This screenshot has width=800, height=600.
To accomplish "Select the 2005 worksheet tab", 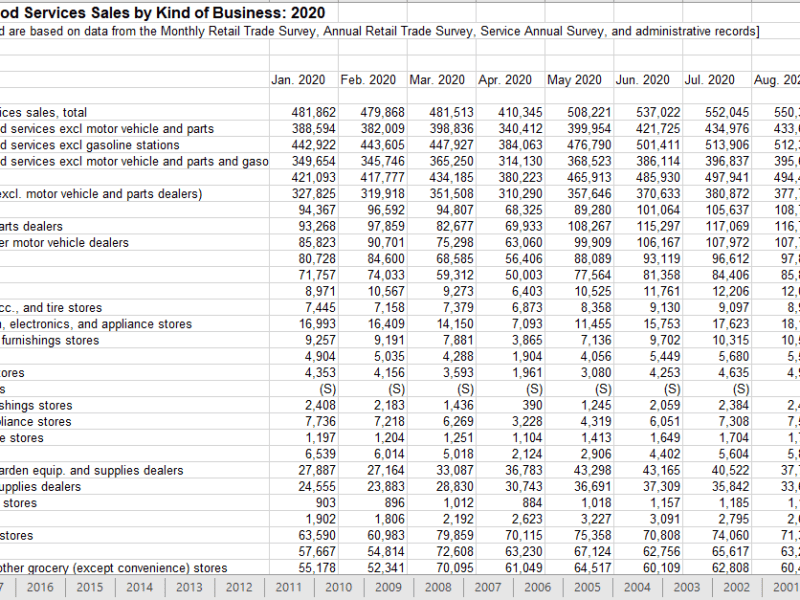I will pyautogui.click(x=586, y=588).
